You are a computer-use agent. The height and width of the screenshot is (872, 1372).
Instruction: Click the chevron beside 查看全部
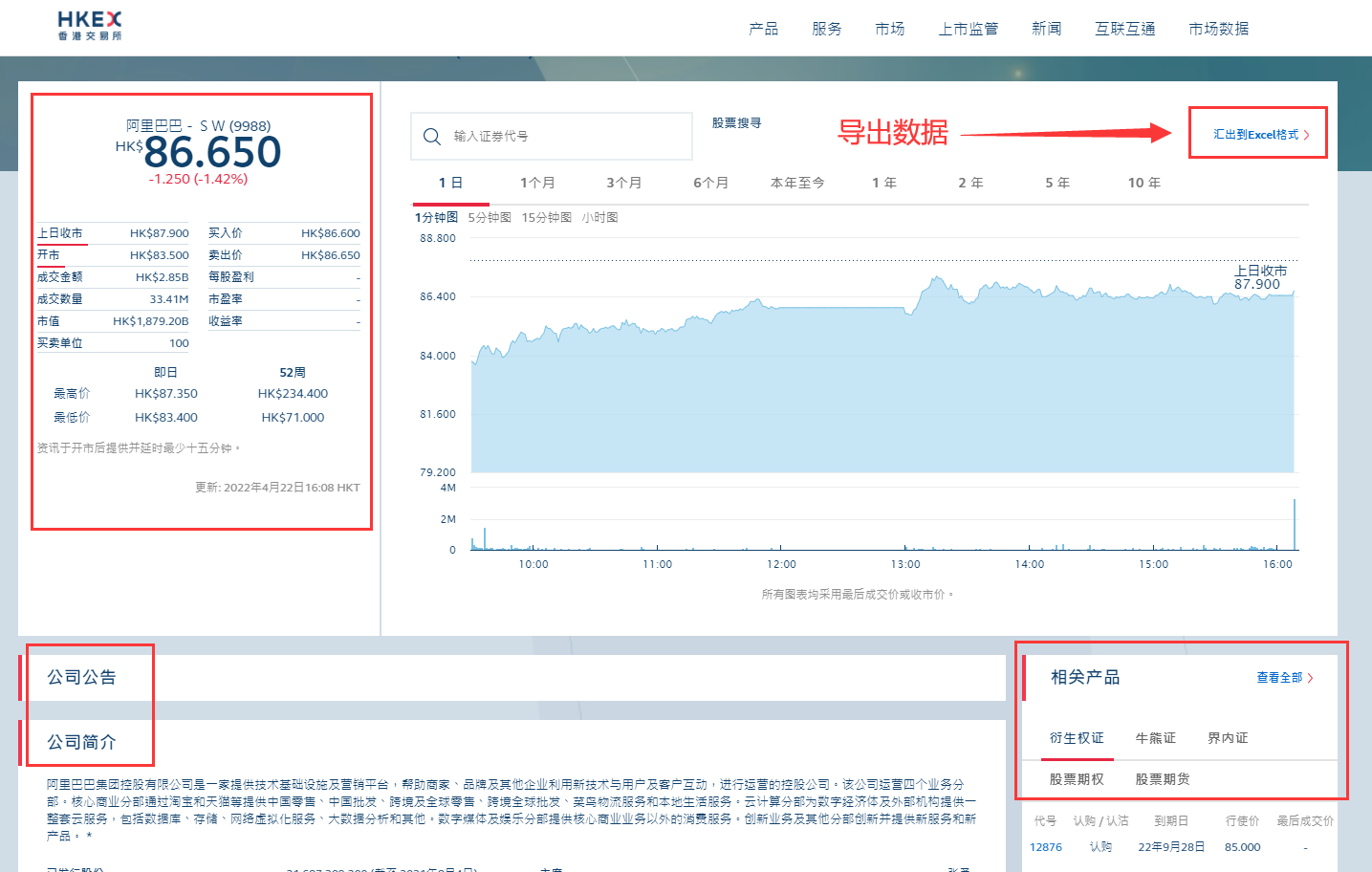click(1310, 678)
